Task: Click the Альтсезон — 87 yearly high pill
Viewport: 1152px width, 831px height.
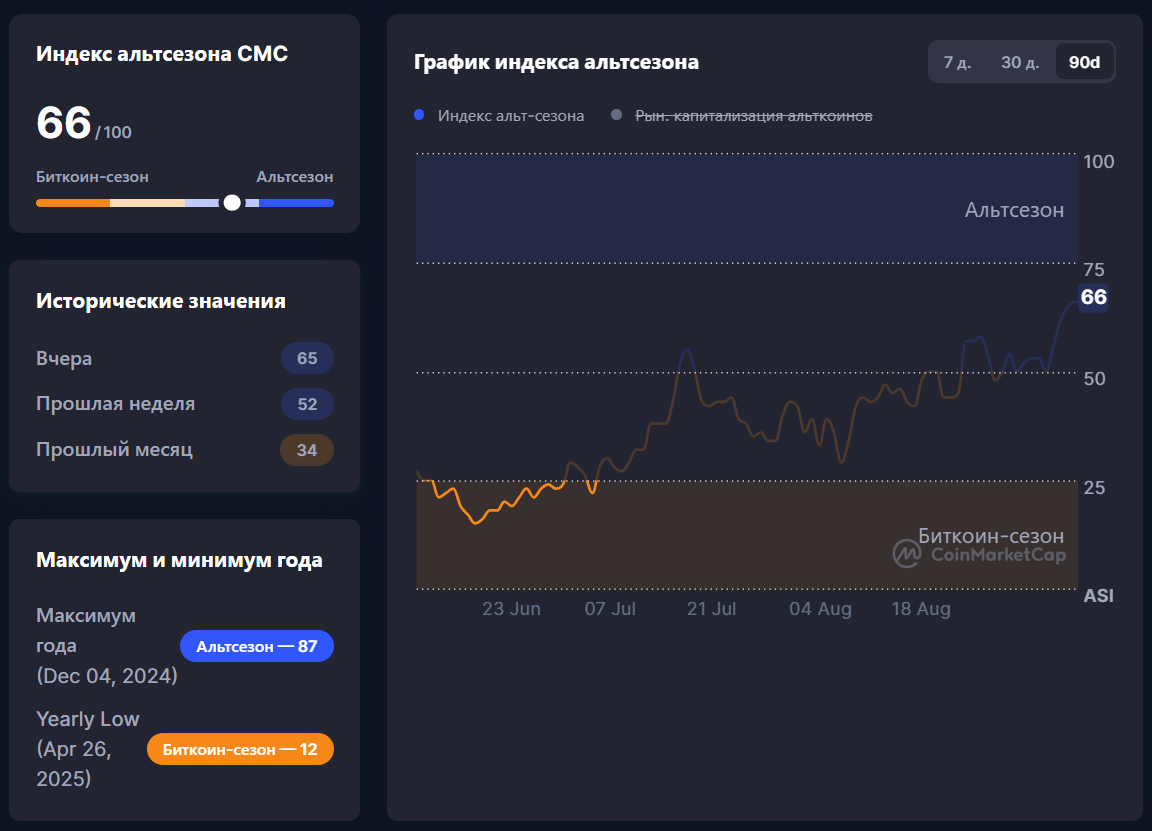Action: tap(257, 647)
